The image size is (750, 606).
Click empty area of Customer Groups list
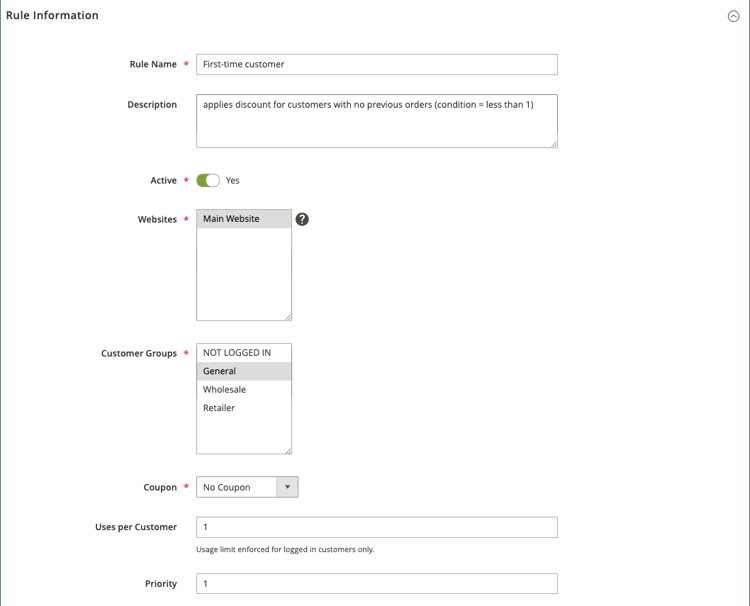click(x=243, y=434)
